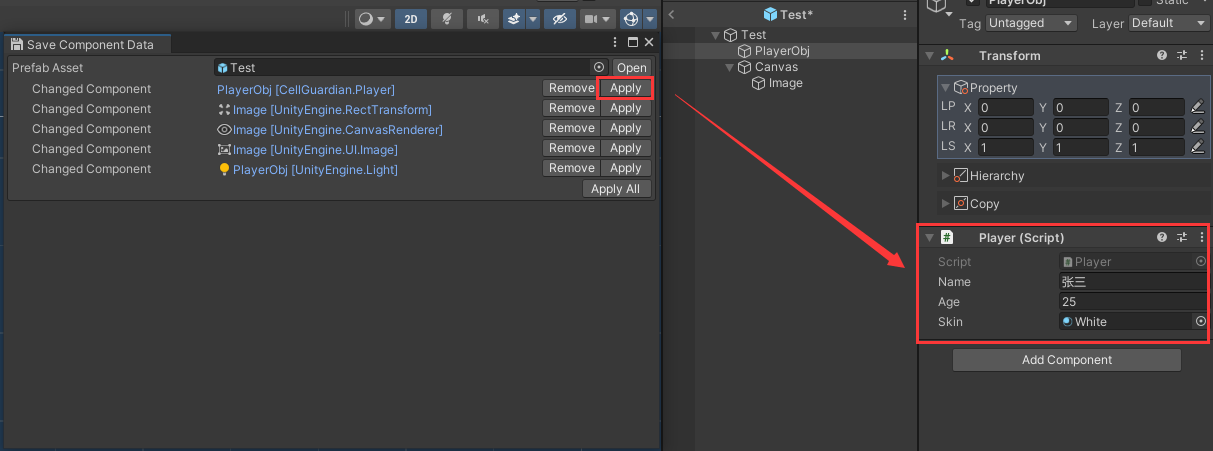
Task: Open Image [UnityEngine.CanvasRenderer] link
Action: (x=329, y=130)
